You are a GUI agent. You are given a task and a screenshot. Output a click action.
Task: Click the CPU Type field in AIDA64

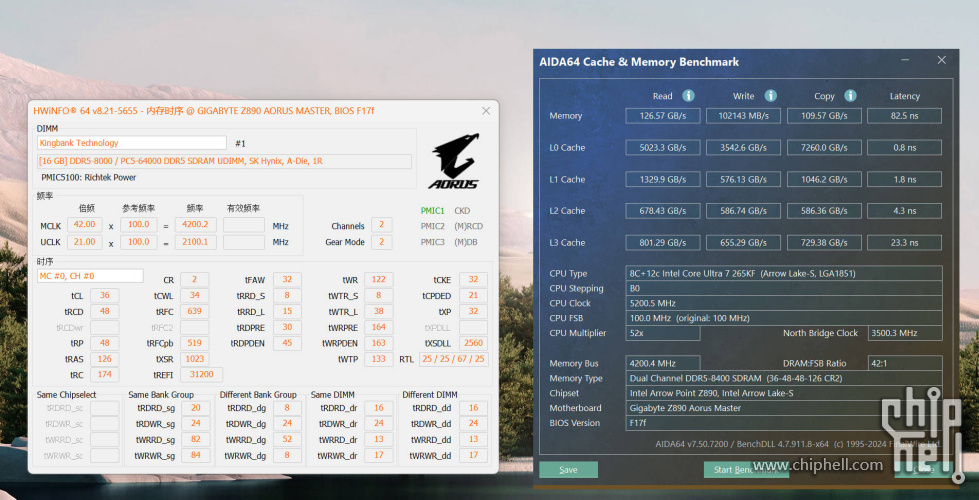tap(784, 273)
